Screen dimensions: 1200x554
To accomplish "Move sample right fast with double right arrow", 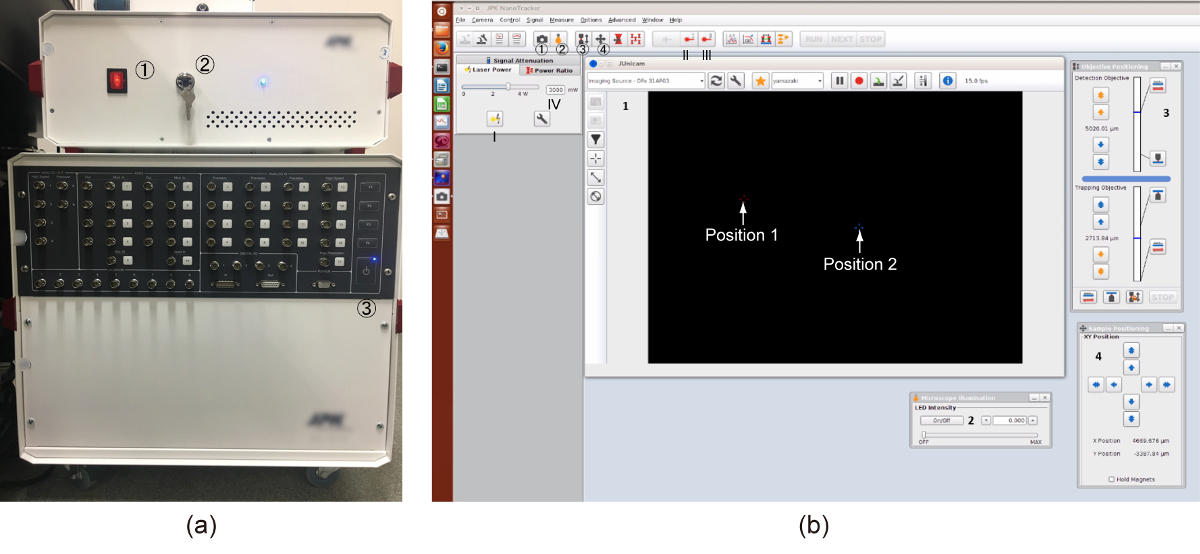I will (x=1166, y=384).
